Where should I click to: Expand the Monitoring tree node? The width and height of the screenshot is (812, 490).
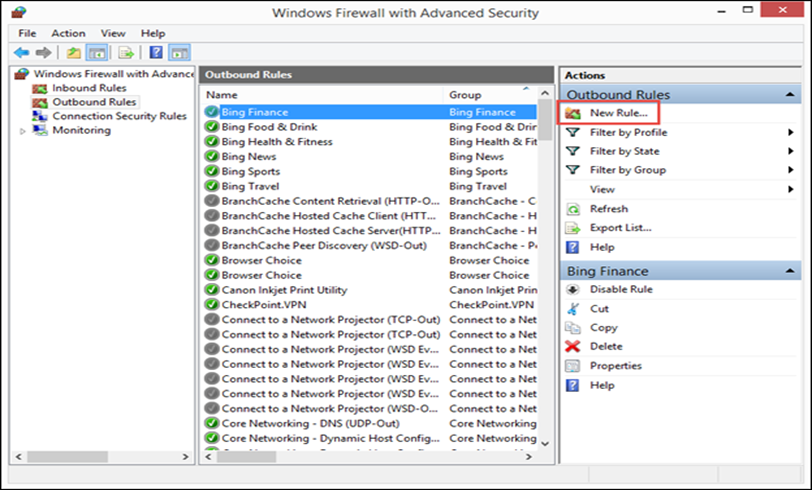pyautogui.click(x=23, y=131)
